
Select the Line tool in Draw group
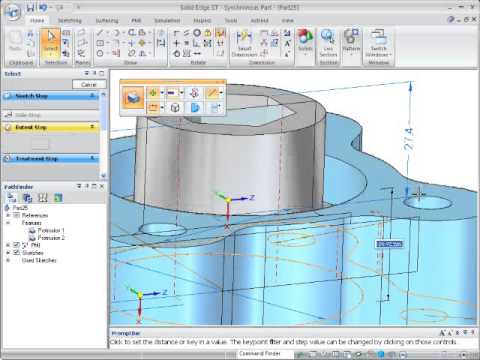100,33
